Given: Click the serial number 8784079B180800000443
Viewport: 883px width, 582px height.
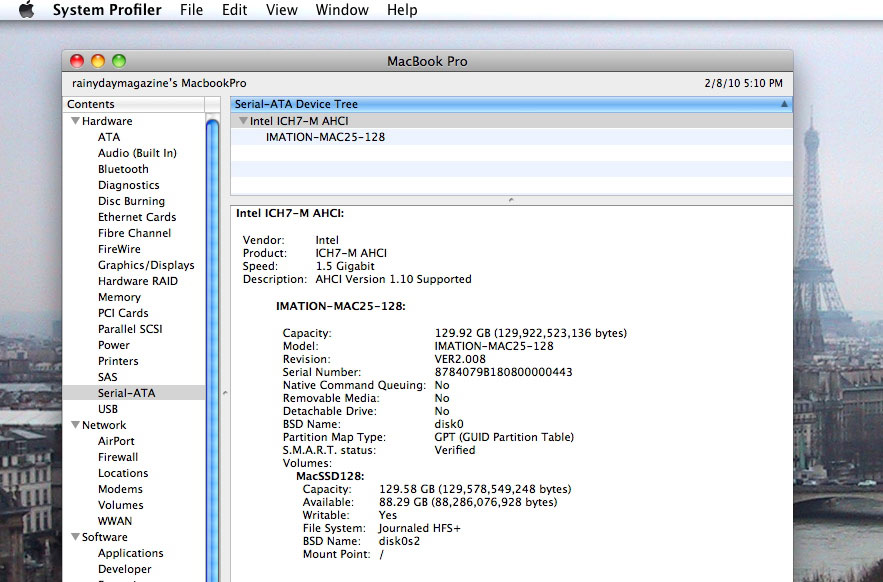Looking at the screenshot, I should [x=503, y=372].
